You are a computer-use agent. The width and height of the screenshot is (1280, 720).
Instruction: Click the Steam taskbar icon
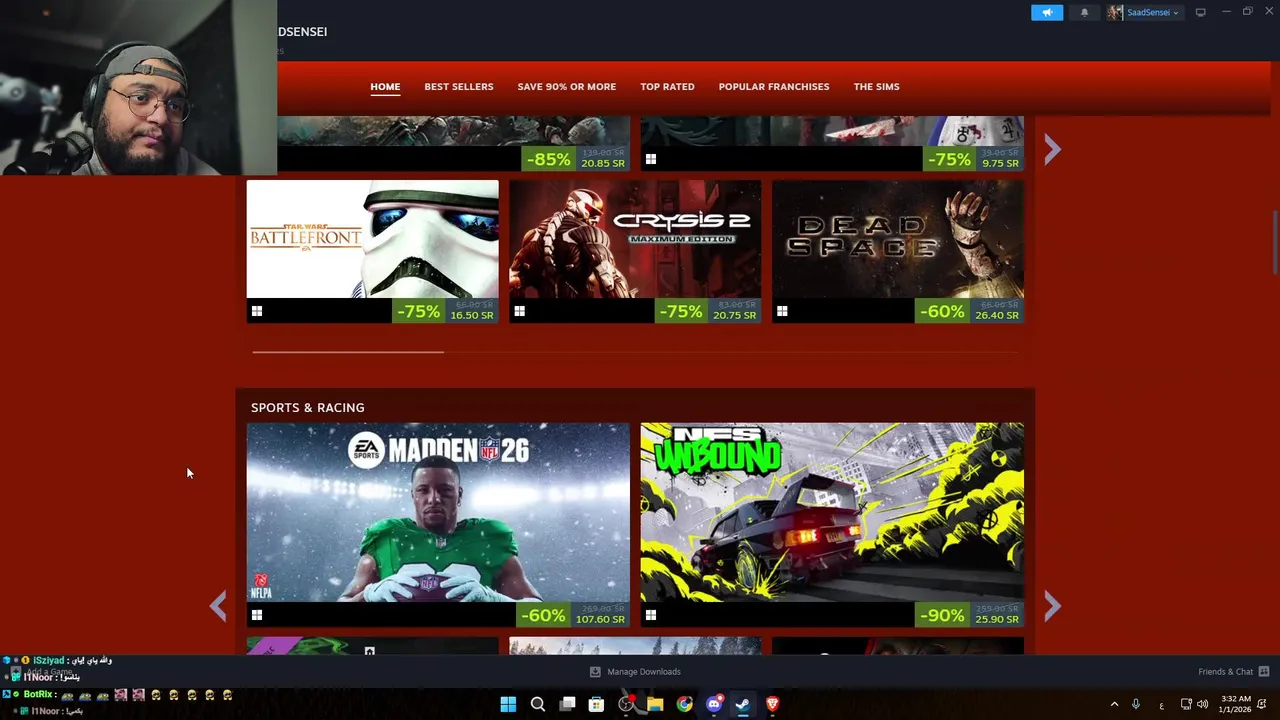[x=743, y=704]
